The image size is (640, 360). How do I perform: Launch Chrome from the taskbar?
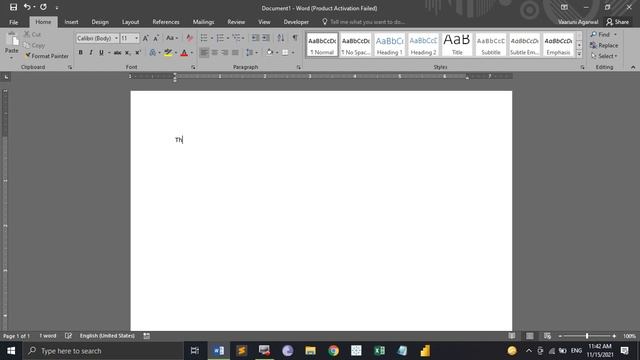coord(333,351)
